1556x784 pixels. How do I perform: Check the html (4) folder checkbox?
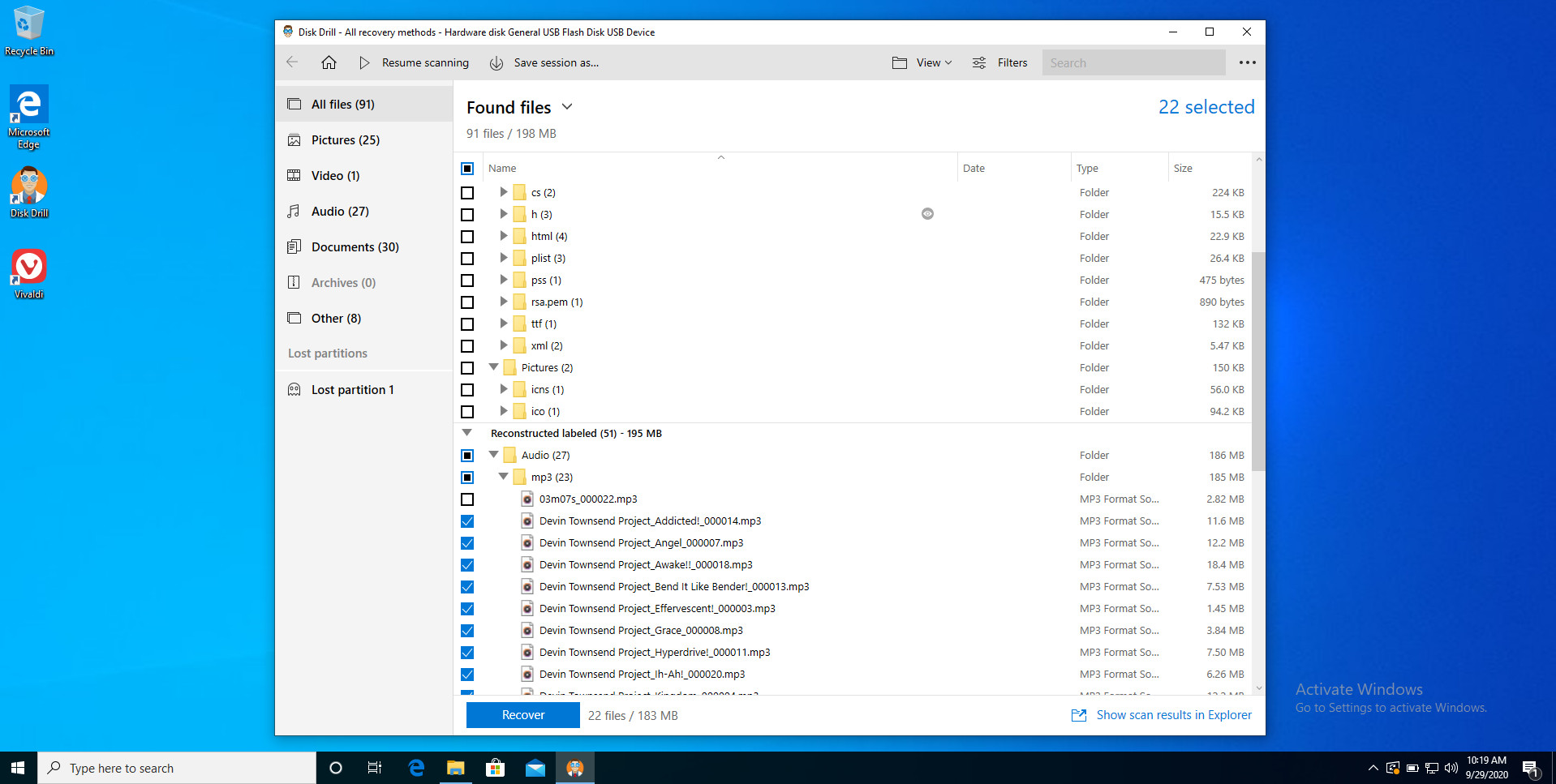coord(467,237)
